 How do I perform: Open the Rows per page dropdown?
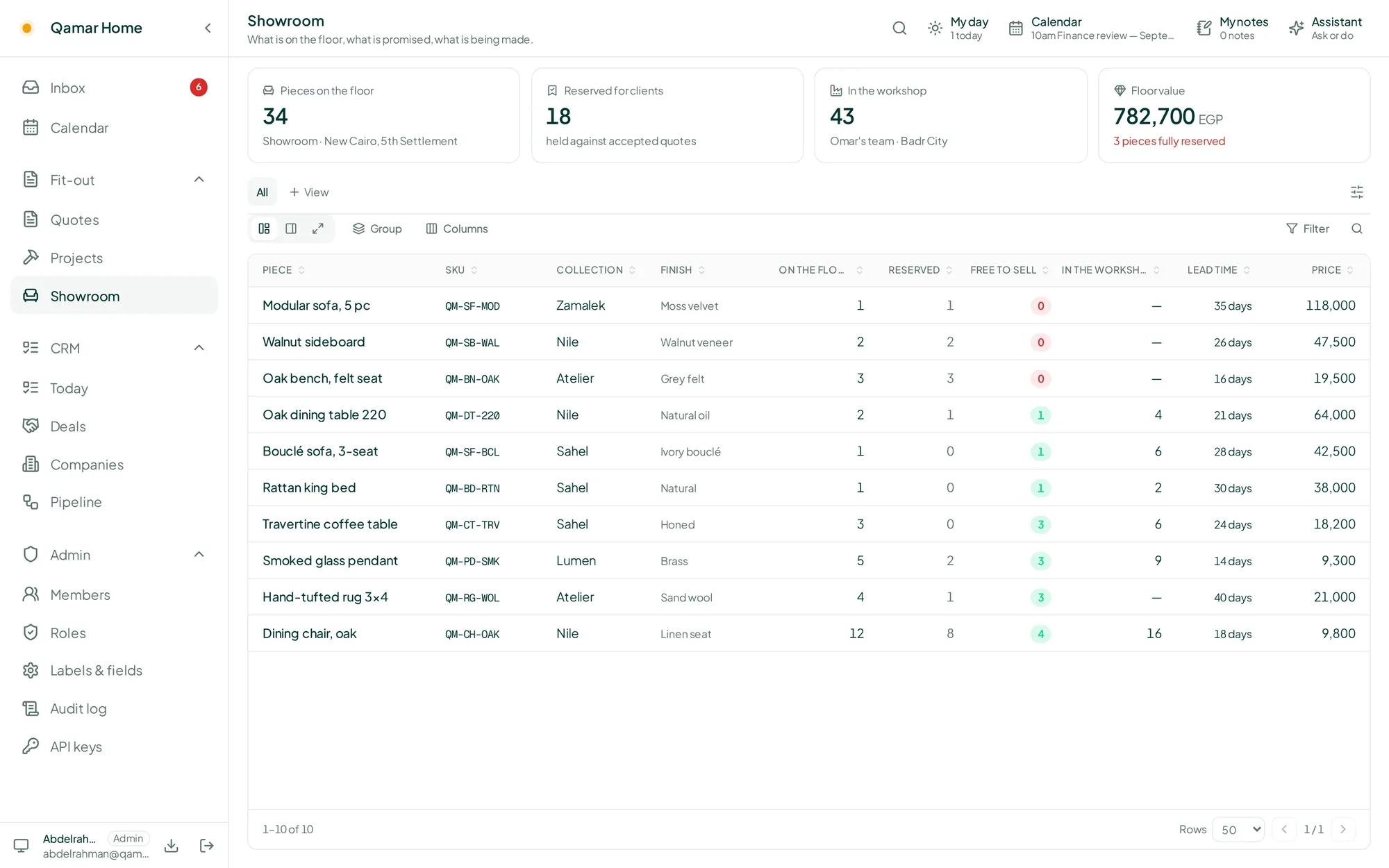[1238, 829]
